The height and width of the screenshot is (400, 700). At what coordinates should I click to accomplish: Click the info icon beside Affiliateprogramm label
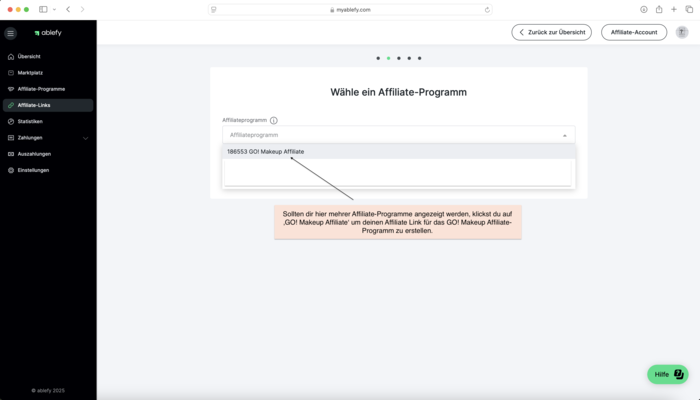pos(274,120)
